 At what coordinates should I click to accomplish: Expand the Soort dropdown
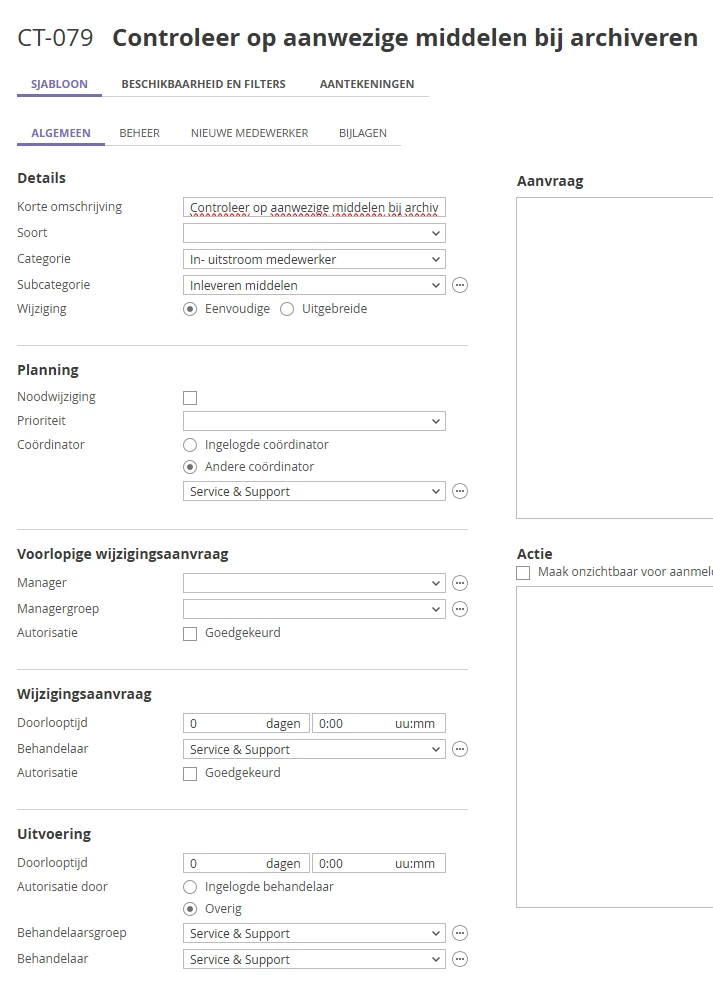pyautogui.click(x=314, y=233)
